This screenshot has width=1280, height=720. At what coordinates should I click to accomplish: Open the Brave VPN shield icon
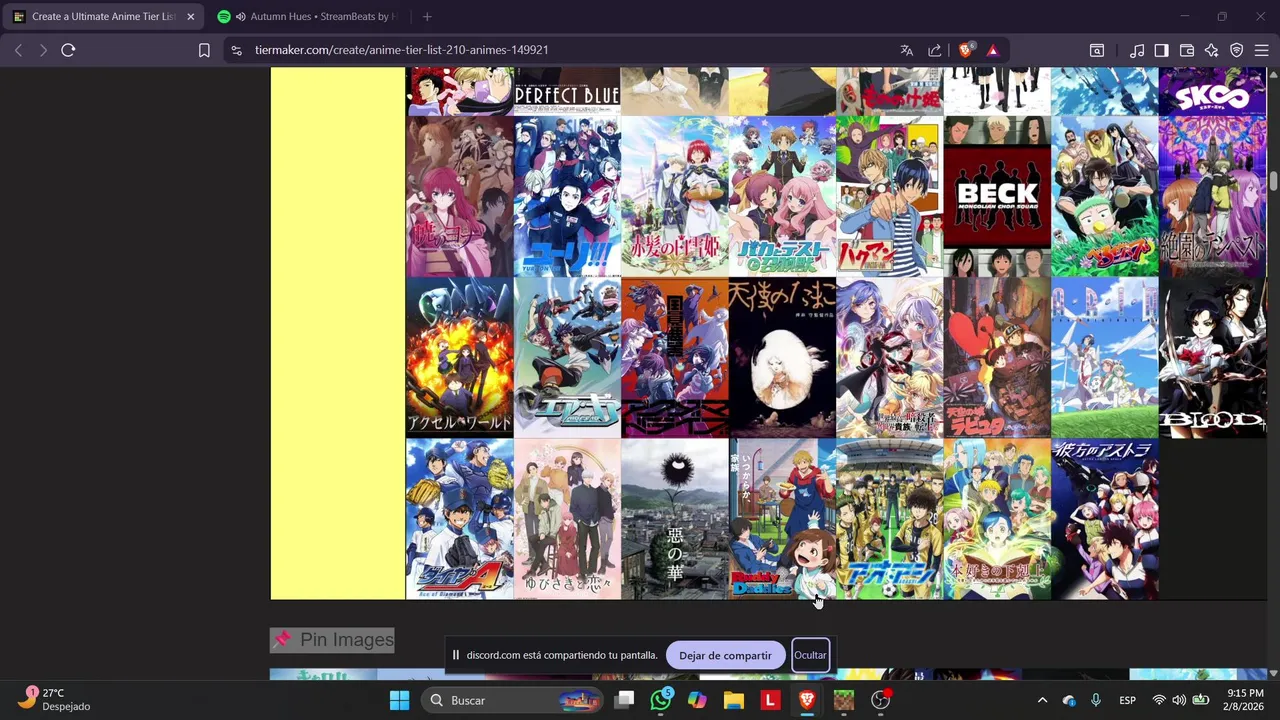pos(1237,50)
